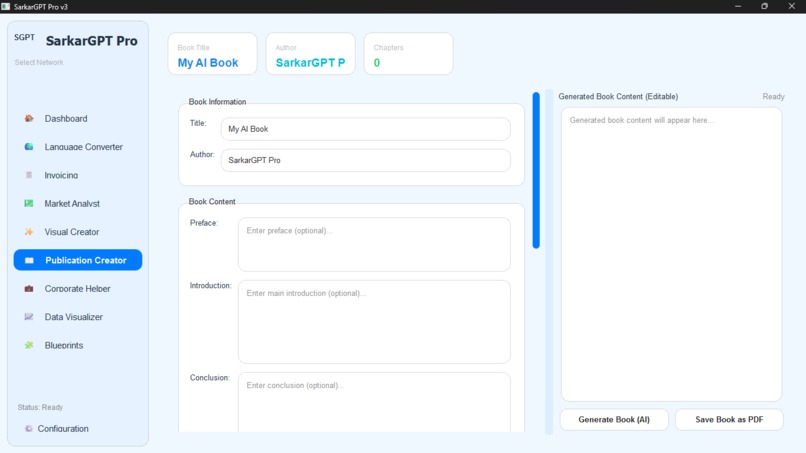Open the Blueprints section
Screen dimensions: 806x453
tap(78, 345)
